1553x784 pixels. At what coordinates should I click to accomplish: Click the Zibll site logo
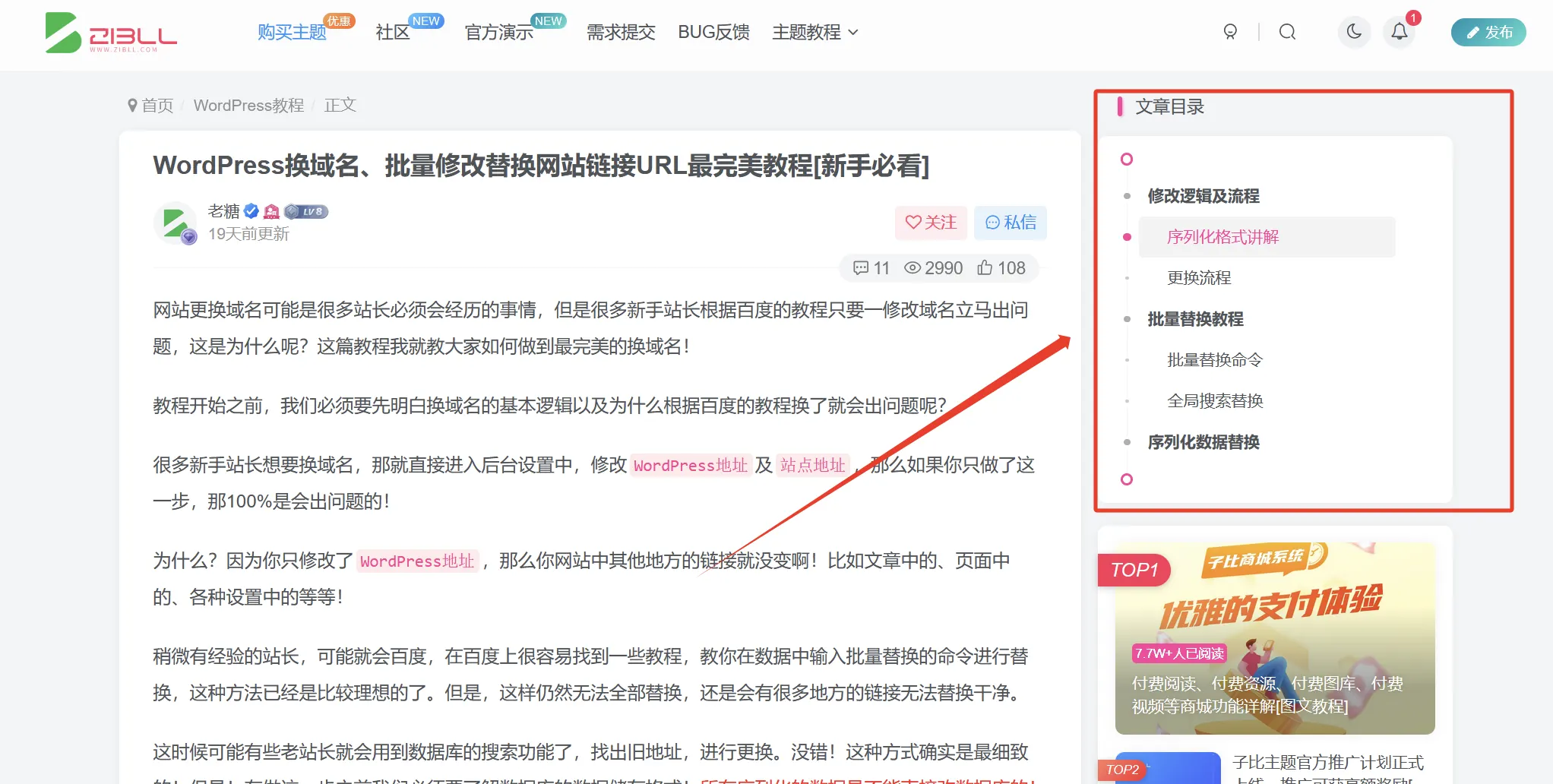[x=111, y=33]
